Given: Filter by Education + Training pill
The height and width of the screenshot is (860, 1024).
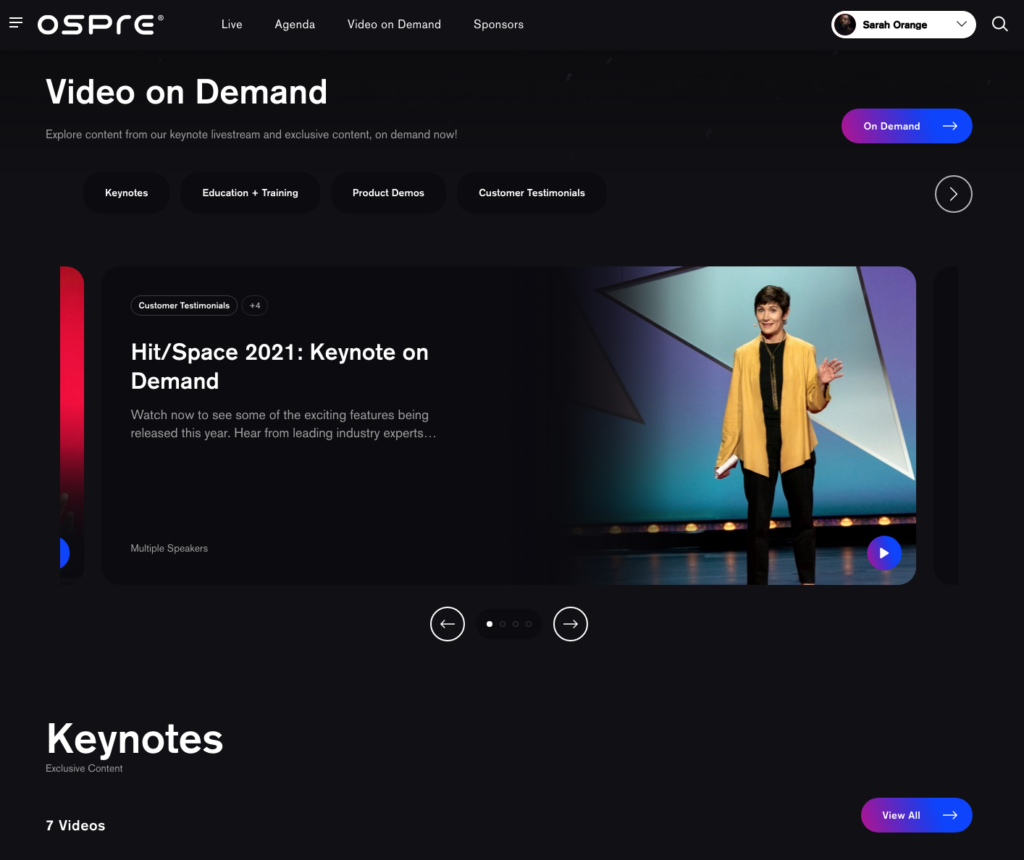Looking at the screenshot, I should [250, 193].
